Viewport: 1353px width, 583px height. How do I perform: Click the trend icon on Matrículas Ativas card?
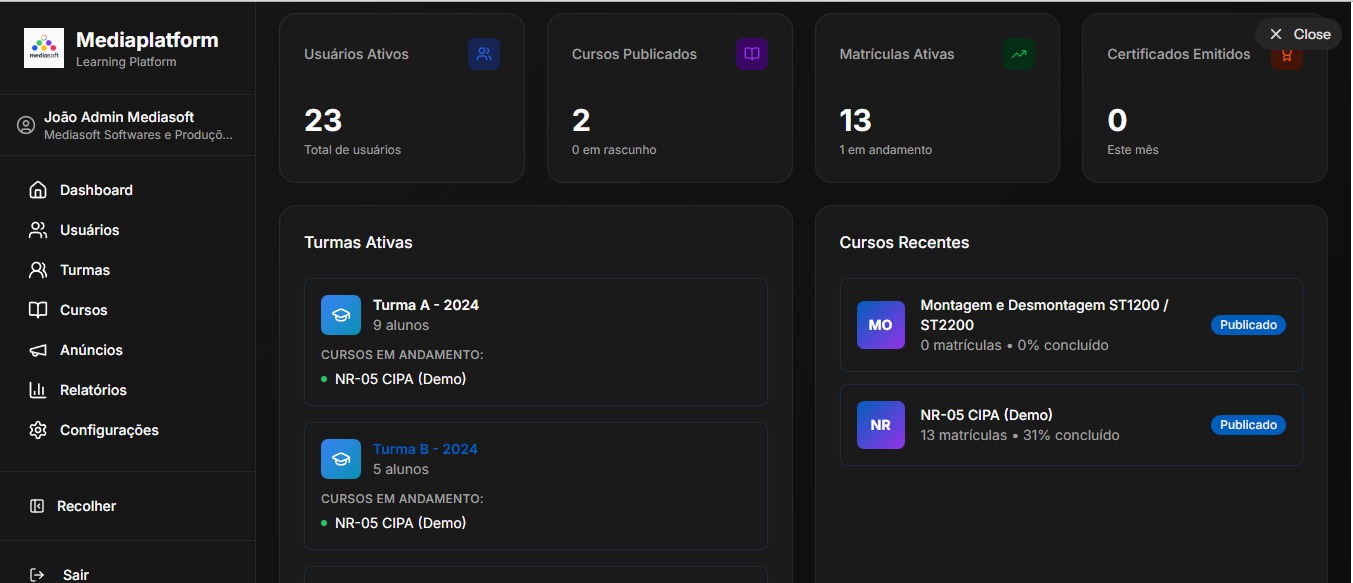1019,54
